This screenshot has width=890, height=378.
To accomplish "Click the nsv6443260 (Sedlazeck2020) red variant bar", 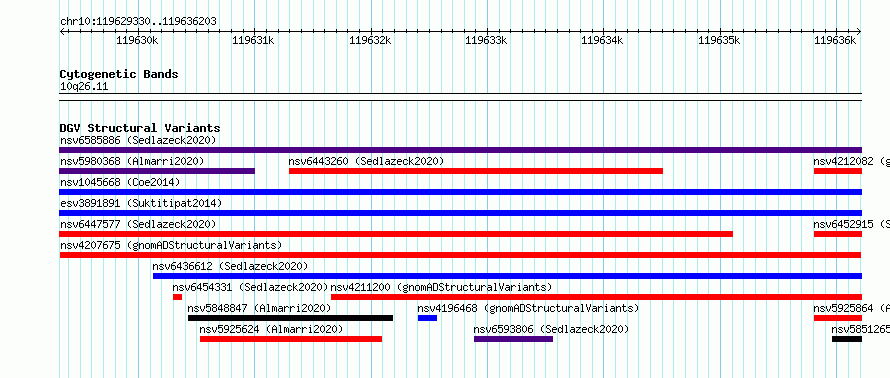I will click(x=476, y=171).
